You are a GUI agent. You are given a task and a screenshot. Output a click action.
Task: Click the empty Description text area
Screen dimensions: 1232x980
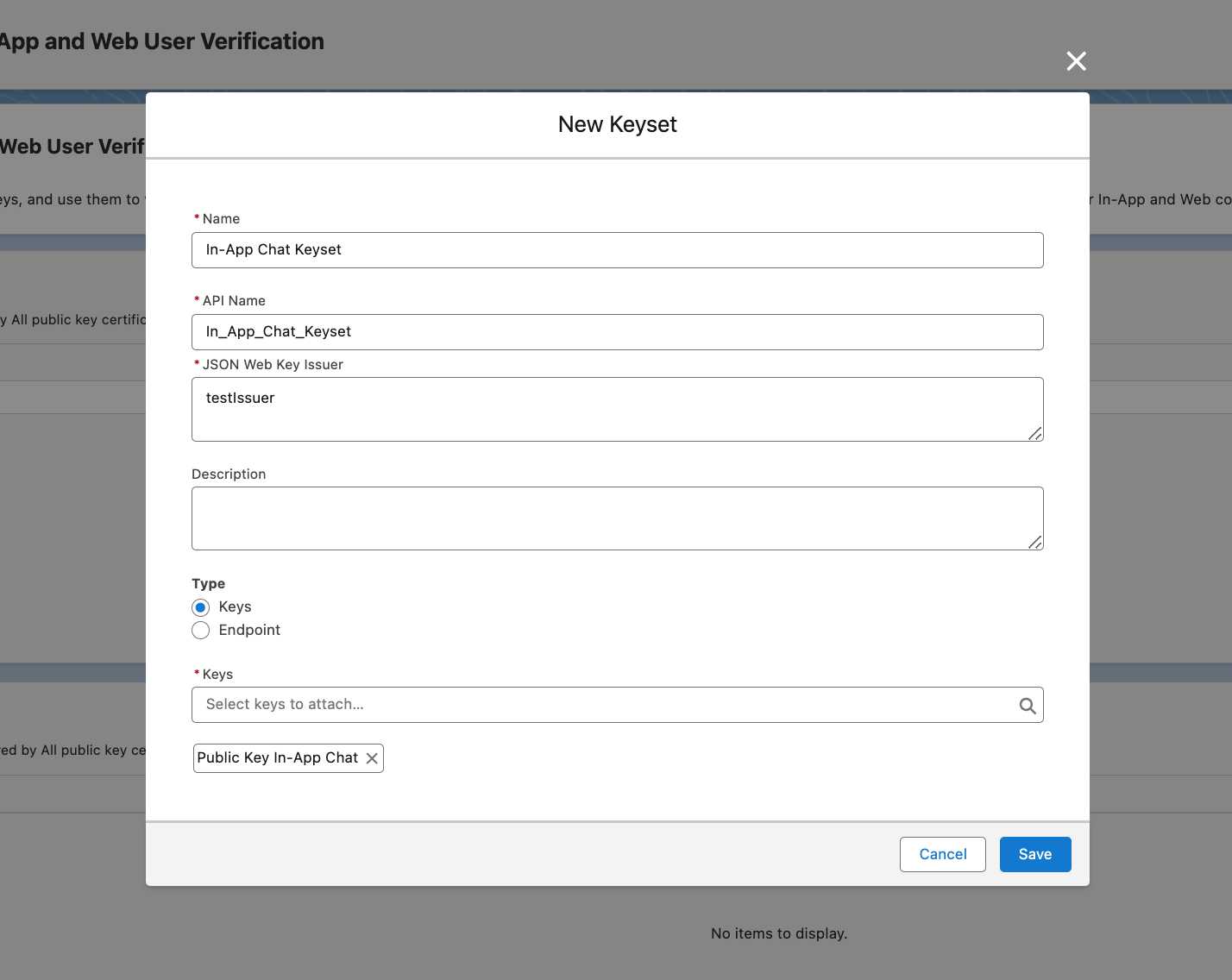617,516
